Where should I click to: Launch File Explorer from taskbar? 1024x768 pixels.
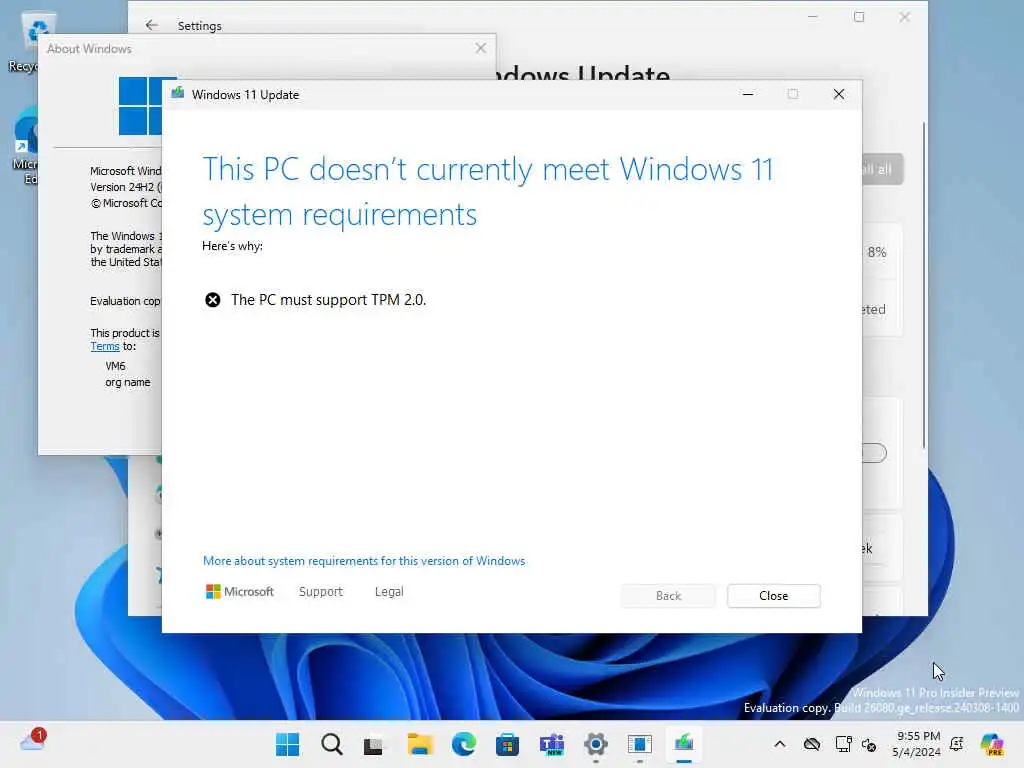click(419, 744)
